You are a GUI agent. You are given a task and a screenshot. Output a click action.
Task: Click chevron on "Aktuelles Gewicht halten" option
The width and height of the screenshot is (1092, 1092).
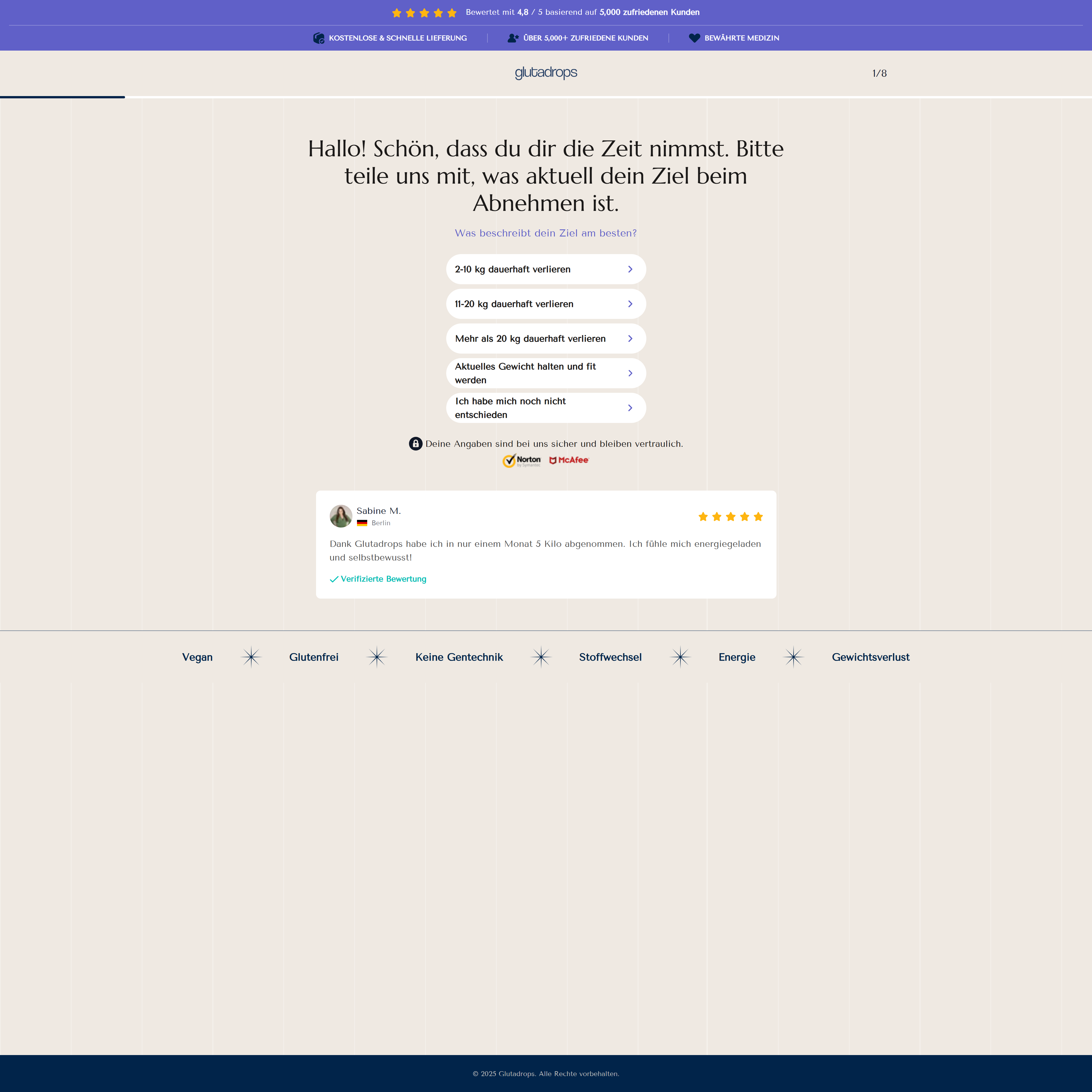pyautogui.click(x=630, y=373)
